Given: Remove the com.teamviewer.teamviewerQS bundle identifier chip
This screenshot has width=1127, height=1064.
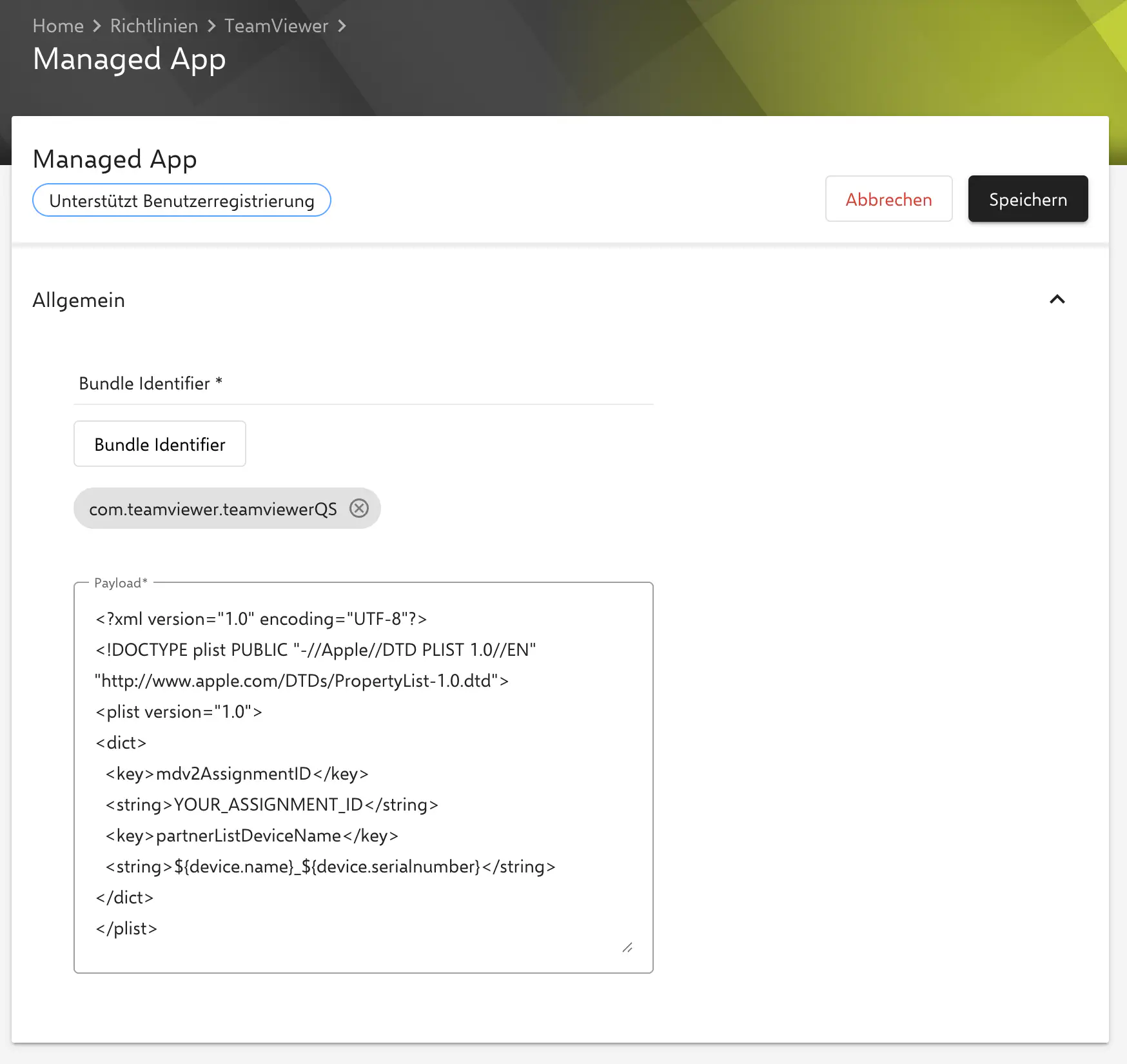Looking at the screenshot, I should pos(360,508).
